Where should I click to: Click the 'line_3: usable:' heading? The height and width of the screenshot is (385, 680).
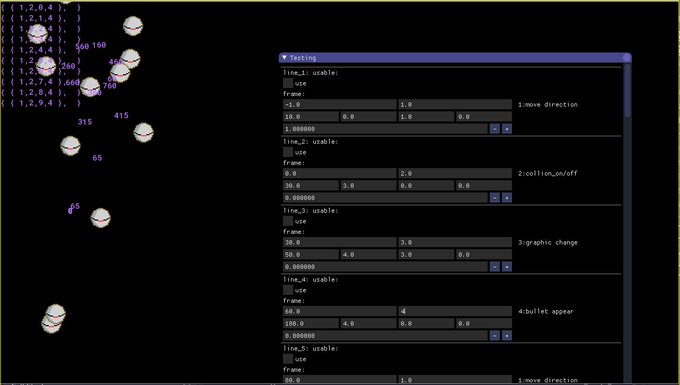[311, 211]
